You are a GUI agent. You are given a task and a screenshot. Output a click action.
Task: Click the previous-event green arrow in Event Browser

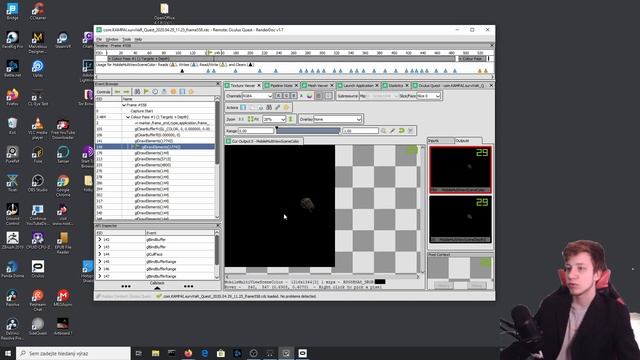click(x=118, y=92)
